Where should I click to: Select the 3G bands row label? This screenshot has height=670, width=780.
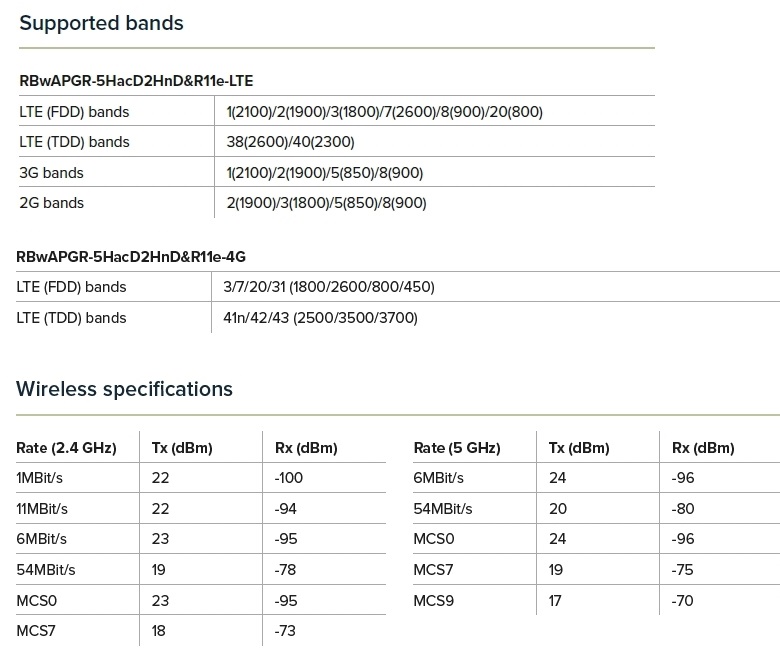point(52,173)
